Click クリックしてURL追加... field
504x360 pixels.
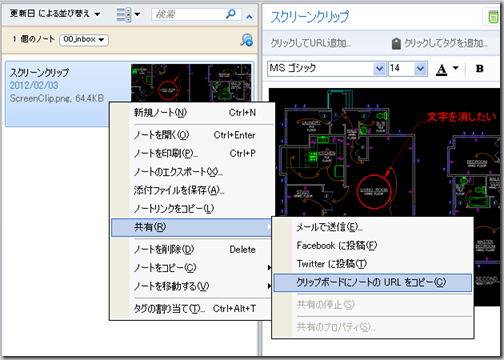(311, 43)
